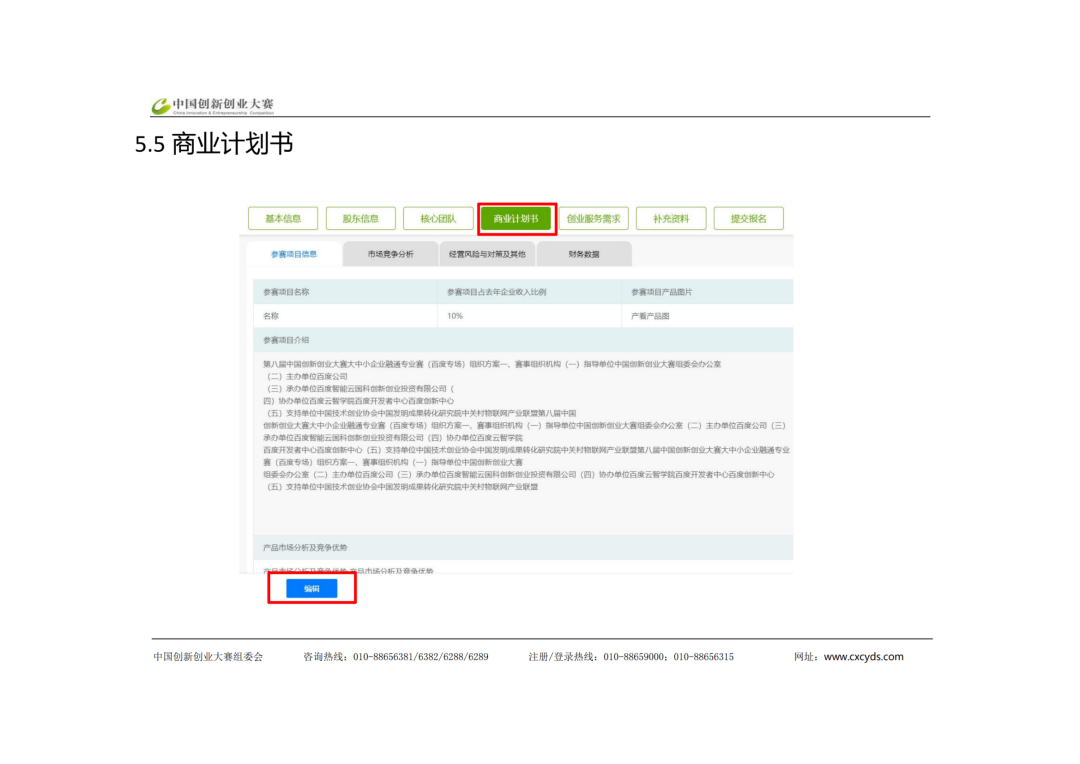Show the 财务数据 tab
Screen dimensions: 1080x764
click(x=584, y=254)
